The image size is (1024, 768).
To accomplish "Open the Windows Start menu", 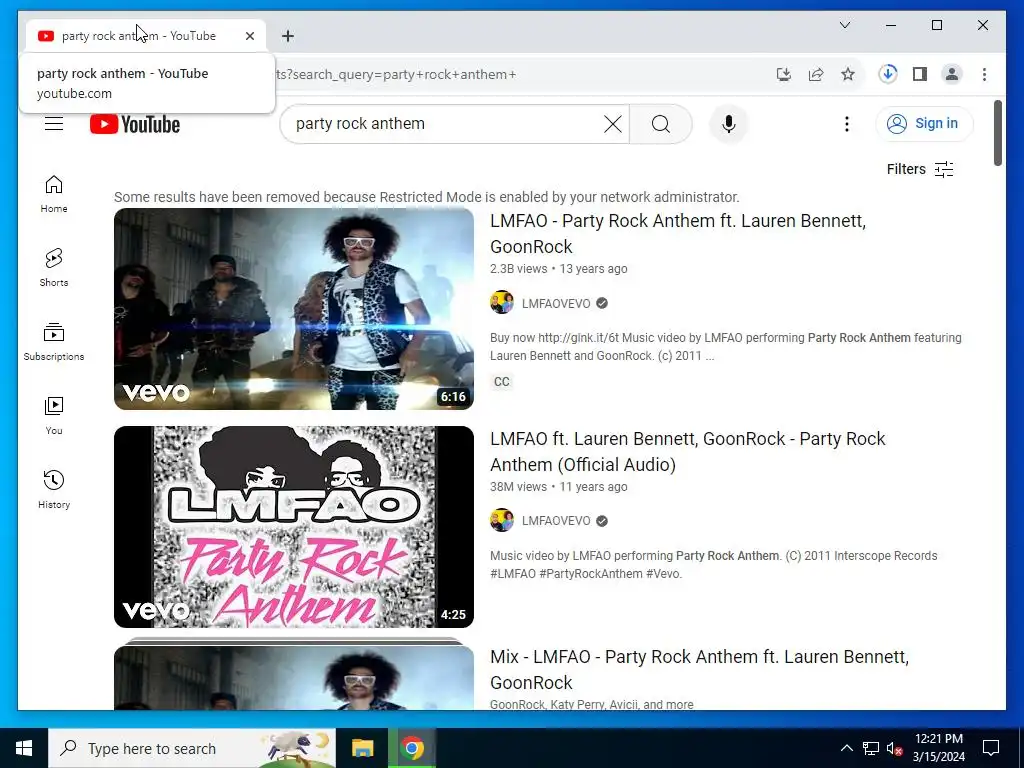I will coord(24,748).
